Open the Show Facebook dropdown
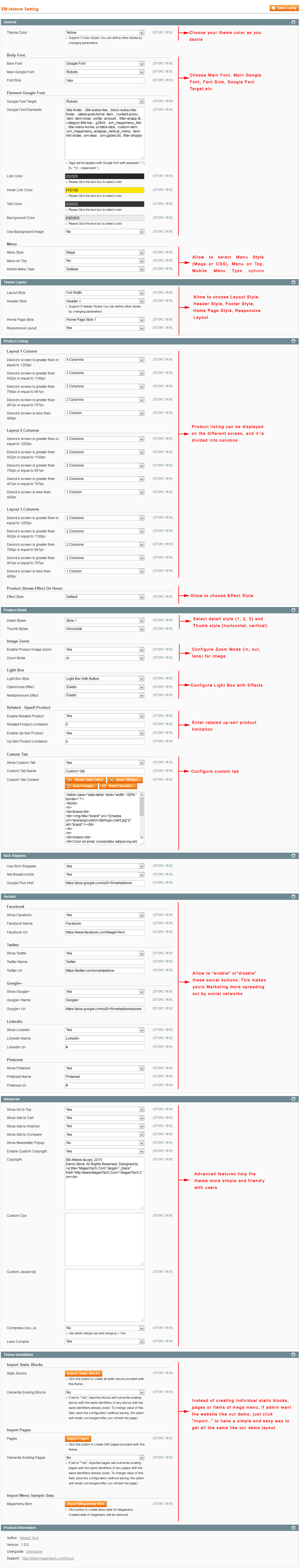 105,916
